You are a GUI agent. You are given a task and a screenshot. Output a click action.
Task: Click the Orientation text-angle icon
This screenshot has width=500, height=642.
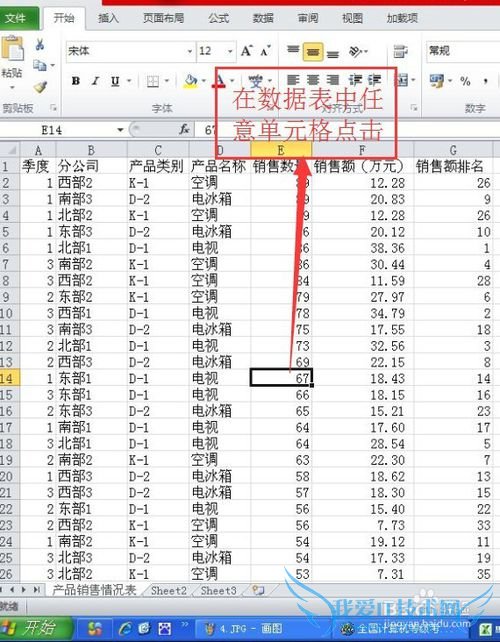click(x=355, y=52)
